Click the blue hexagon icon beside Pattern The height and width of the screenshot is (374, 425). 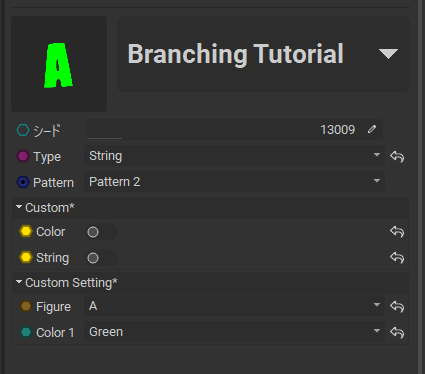(23, 182)
